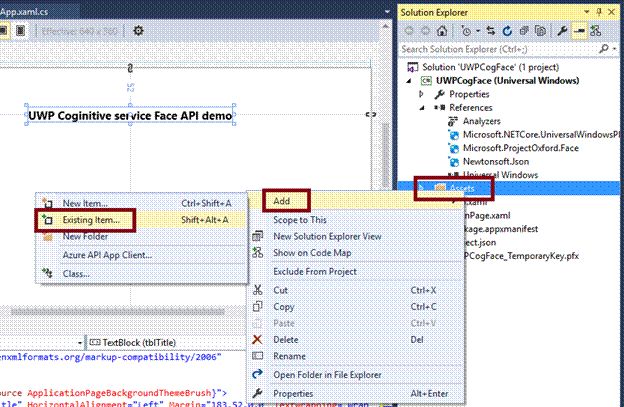Click the Assets folder icon
The height and width of the screenshot is (407, 624).
pos(439,188)
